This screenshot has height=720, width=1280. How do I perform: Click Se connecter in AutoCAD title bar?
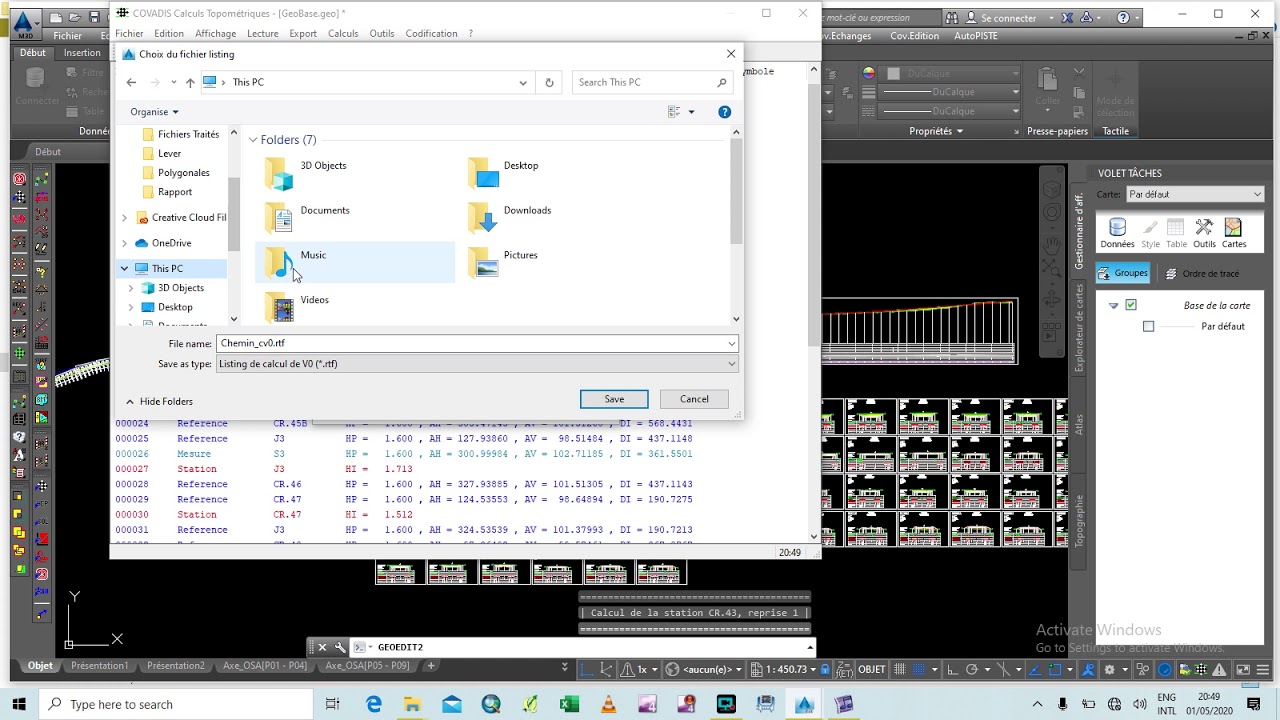click(x=1008, y=18)
